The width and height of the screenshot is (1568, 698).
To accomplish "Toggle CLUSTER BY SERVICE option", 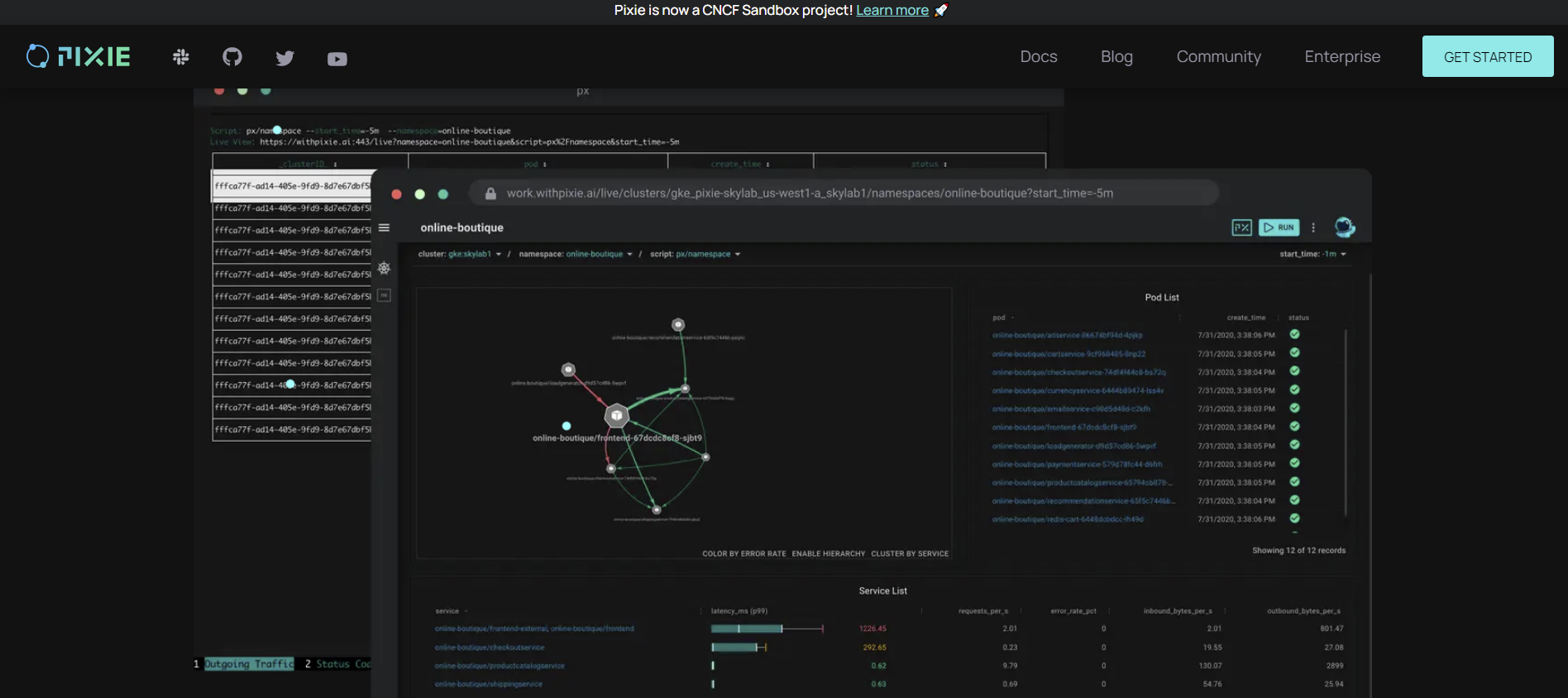I will [910, 554].
